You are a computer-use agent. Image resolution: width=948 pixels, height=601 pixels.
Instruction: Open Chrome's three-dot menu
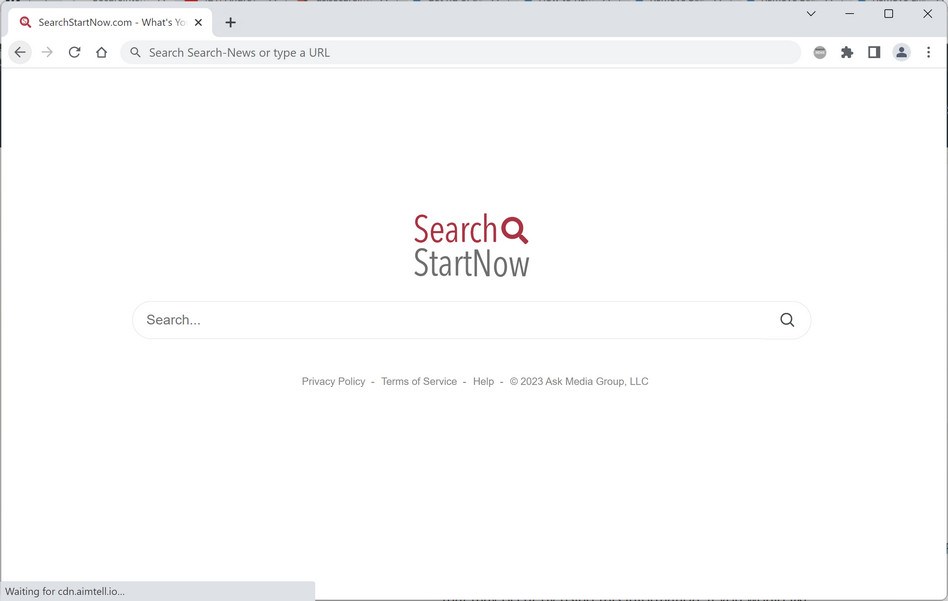click(x=929, y=53)
